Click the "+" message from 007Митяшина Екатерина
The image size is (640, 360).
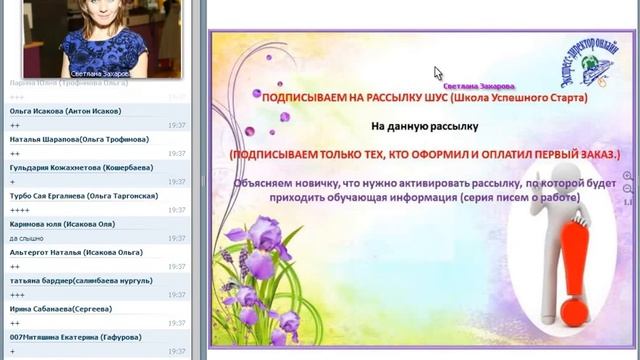click(x=12, y=351)
